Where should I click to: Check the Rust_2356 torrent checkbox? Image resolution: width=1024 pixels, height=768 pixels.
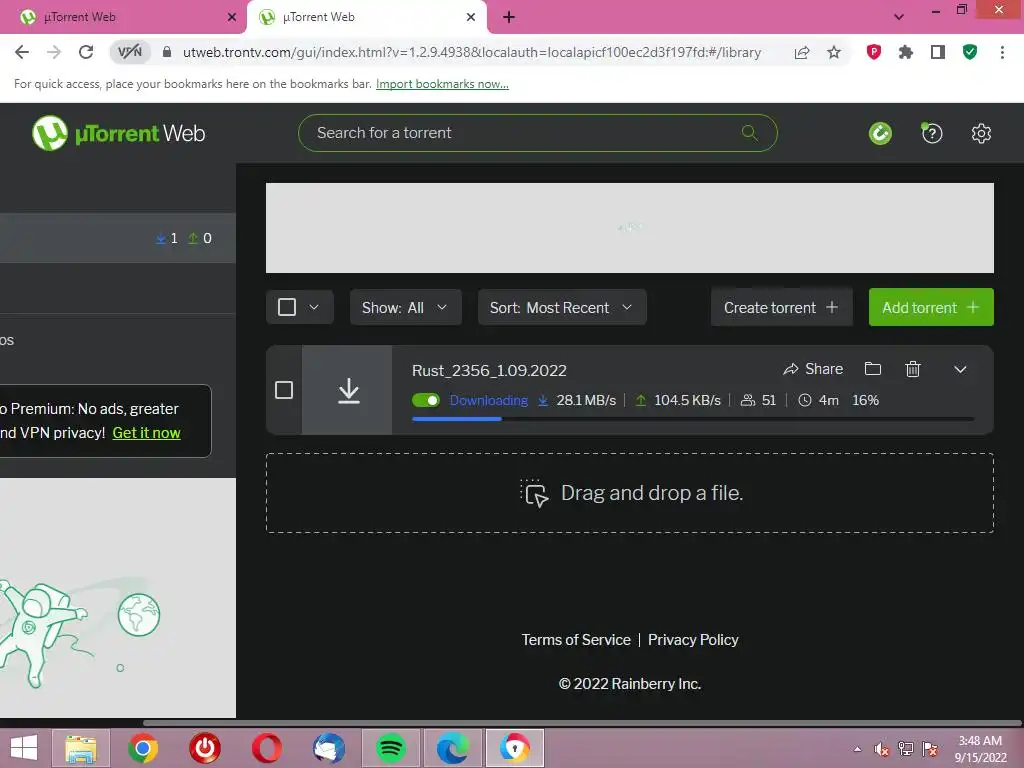tap(283, 390)
